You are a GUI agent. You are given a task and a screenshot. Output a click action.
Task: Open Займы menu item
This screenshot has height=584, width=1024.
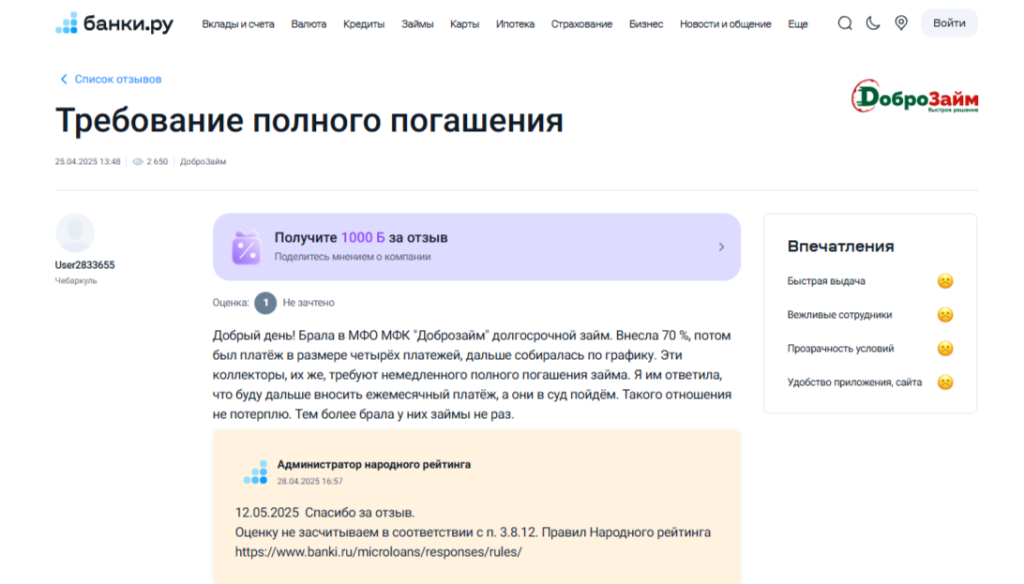coord(417,24)
